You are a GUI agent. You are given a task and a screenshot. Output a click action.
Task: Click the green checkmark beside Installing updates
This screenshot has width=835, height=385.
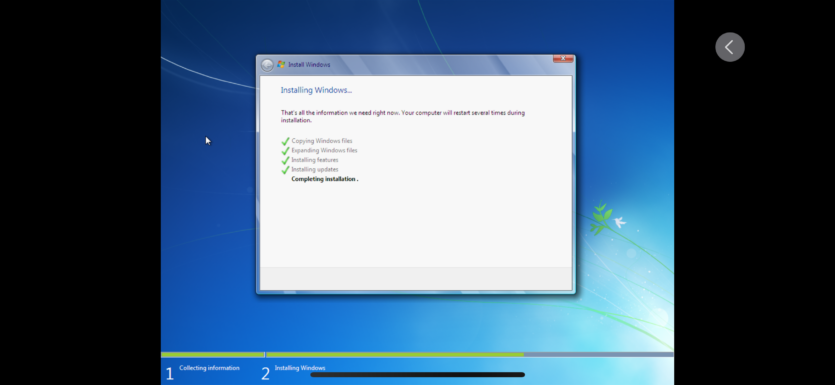coord(285,170)
